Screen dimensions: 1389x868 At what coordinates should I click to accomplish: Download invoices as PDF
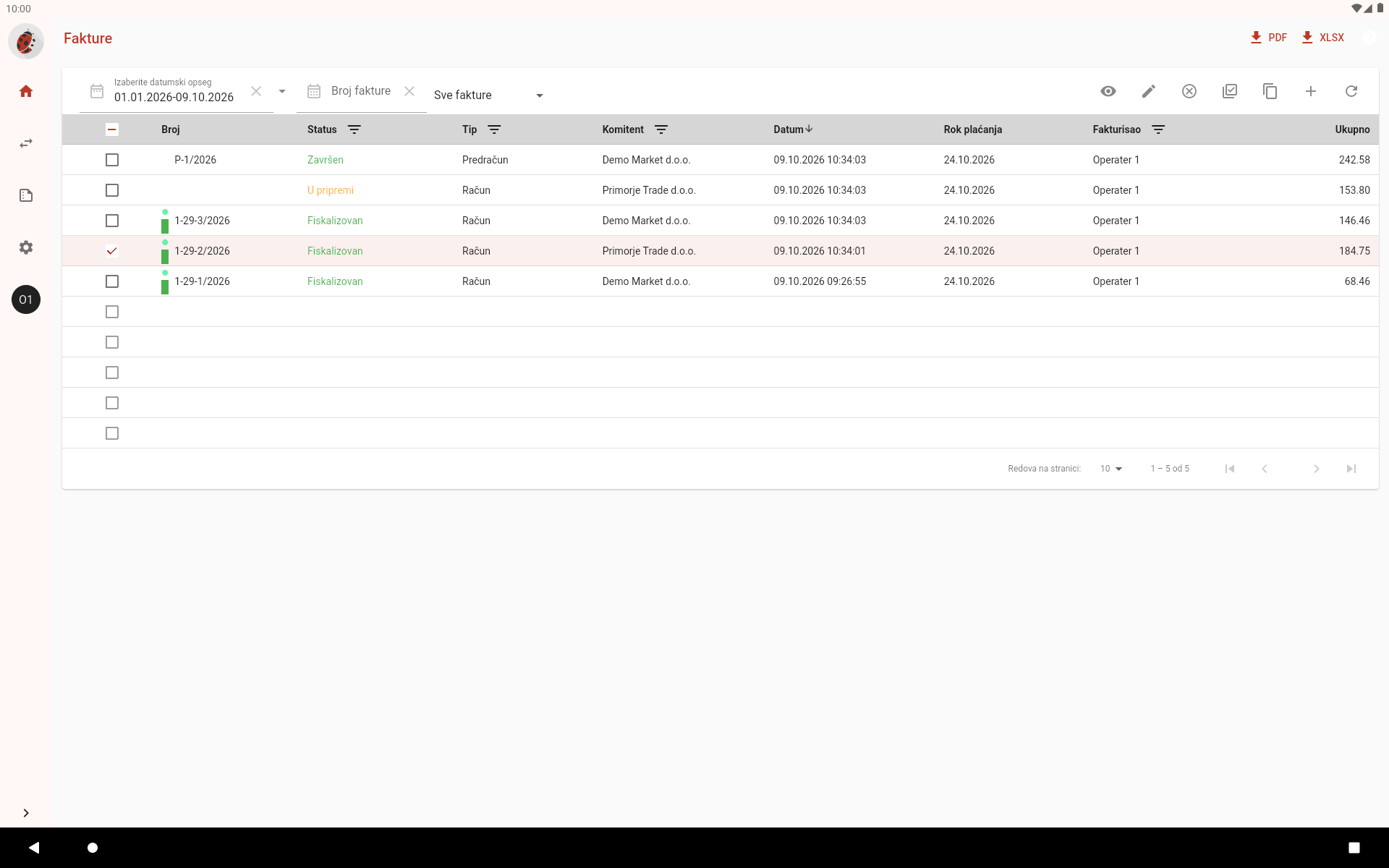1268,38
